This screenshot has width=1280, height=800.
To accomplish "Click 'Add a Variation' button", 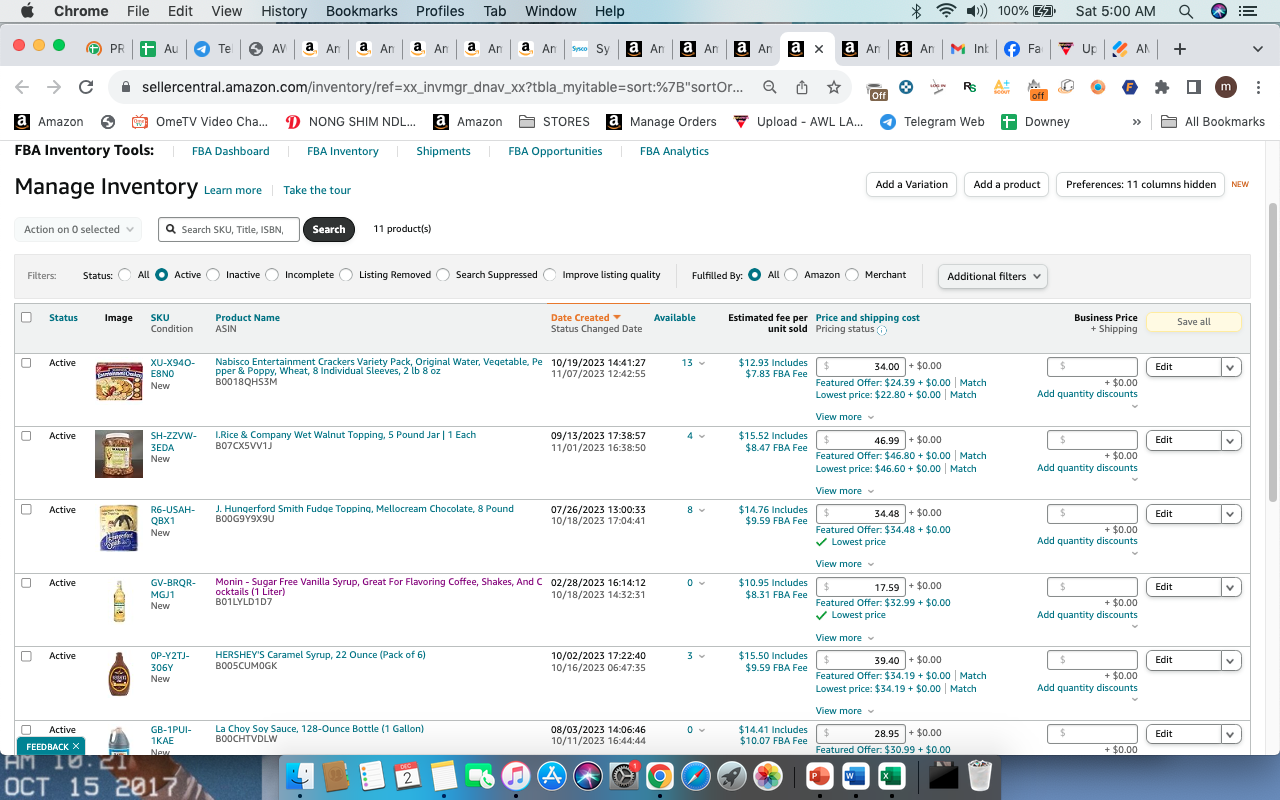I will tap(911, 185).
